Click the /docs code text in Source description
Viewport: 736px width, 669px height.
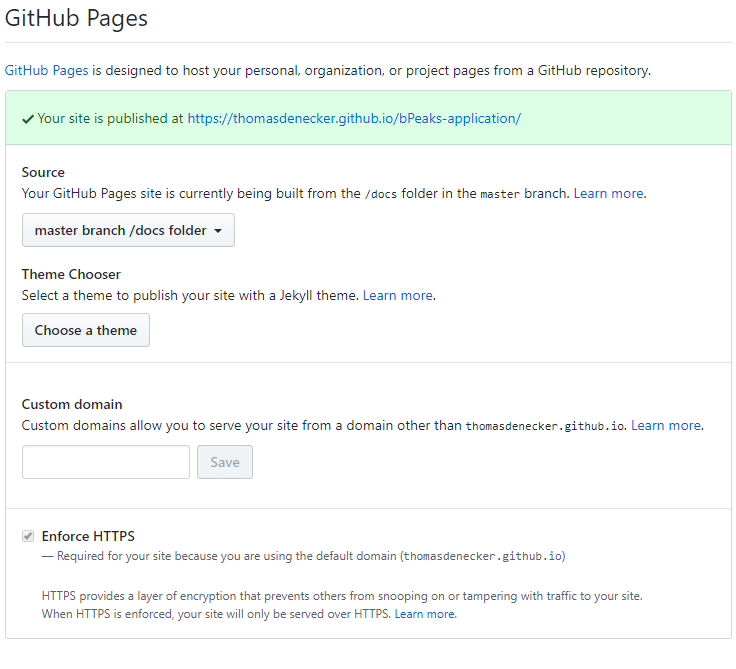tap(381, 194)
